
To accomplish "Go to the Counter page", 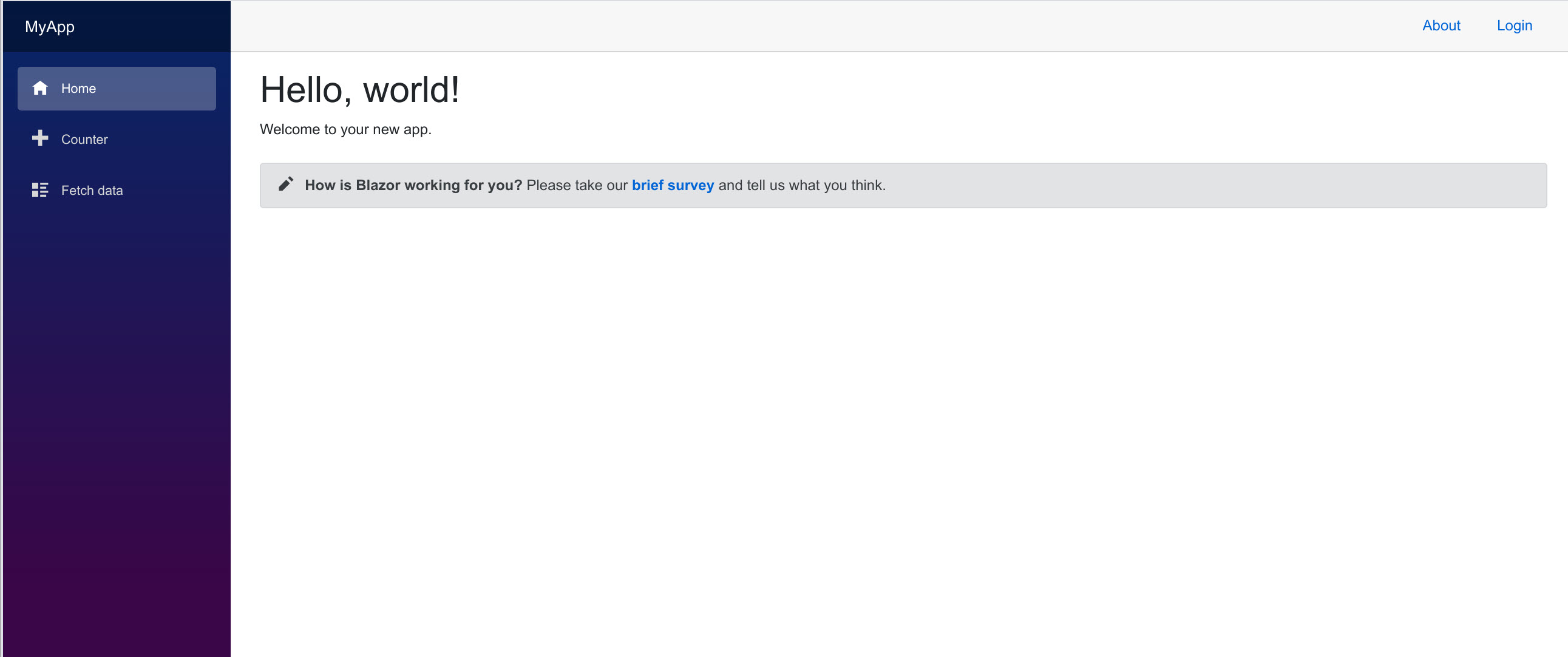I will pos(84,140).
